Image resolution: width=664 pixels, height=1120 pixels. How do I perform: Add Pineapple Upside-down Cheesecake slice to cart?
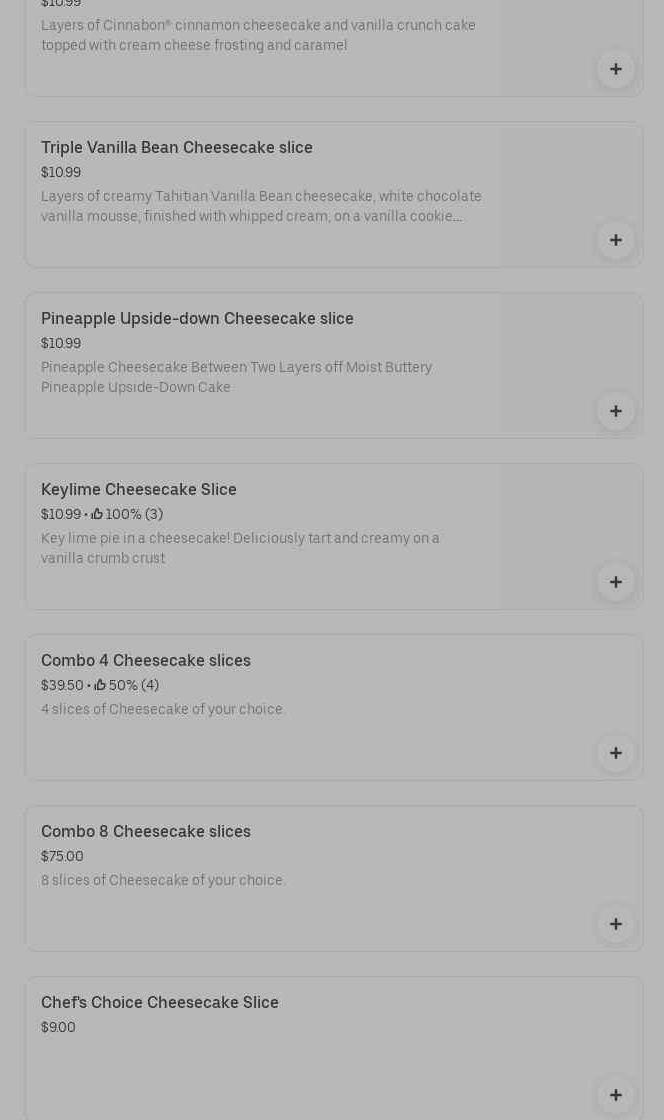(615, 411)
